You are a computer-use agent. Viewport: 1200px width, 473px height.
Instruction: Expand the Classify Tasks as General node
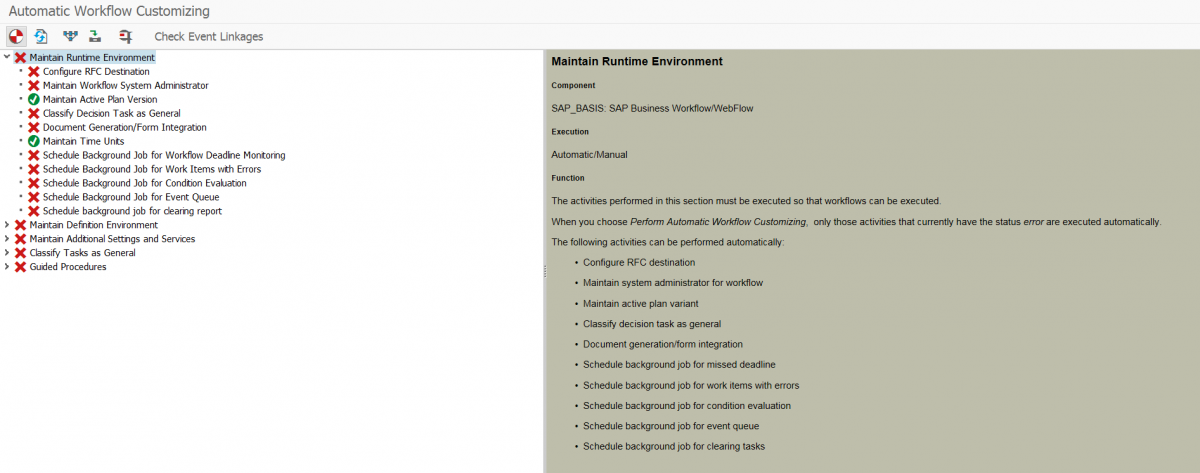(x=8, y=253)
